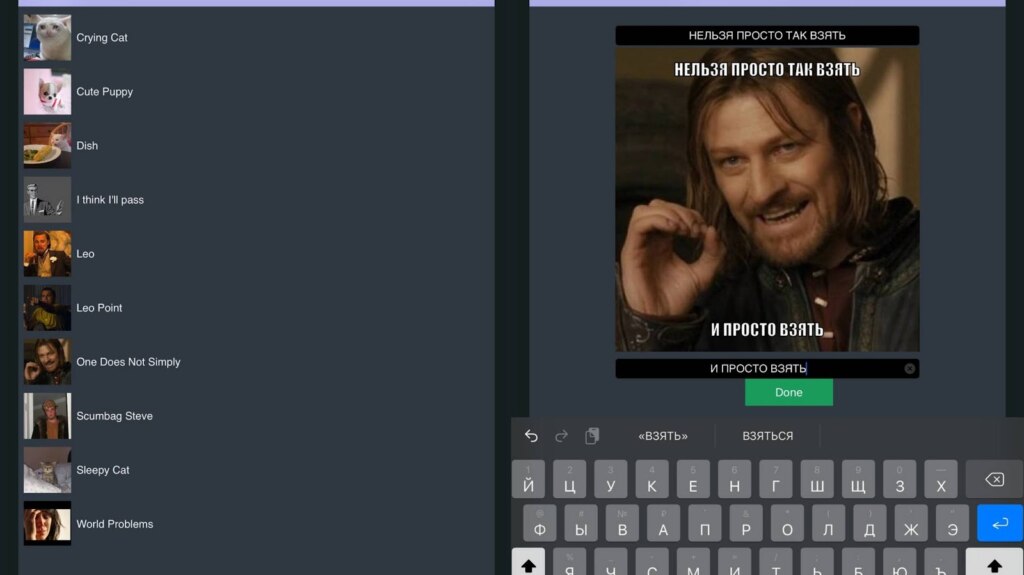Tap the Ы key
The image size is (1024, 575).
pos(581,523)
